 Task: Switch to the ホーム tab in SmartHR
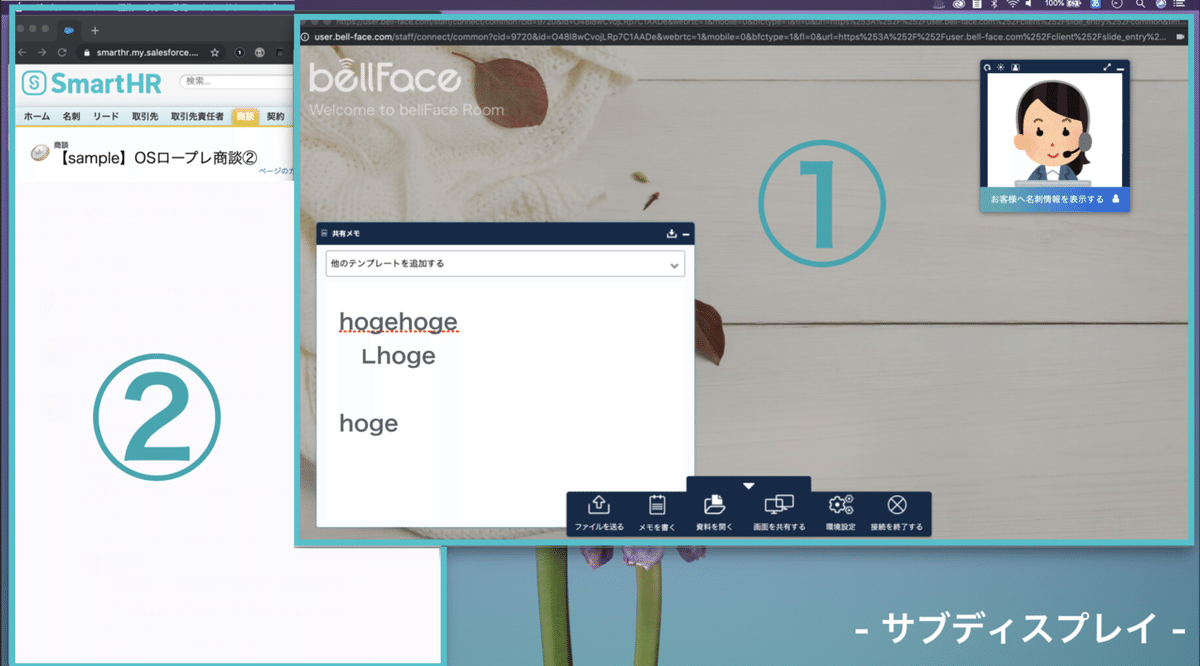[x=35, y=116]
